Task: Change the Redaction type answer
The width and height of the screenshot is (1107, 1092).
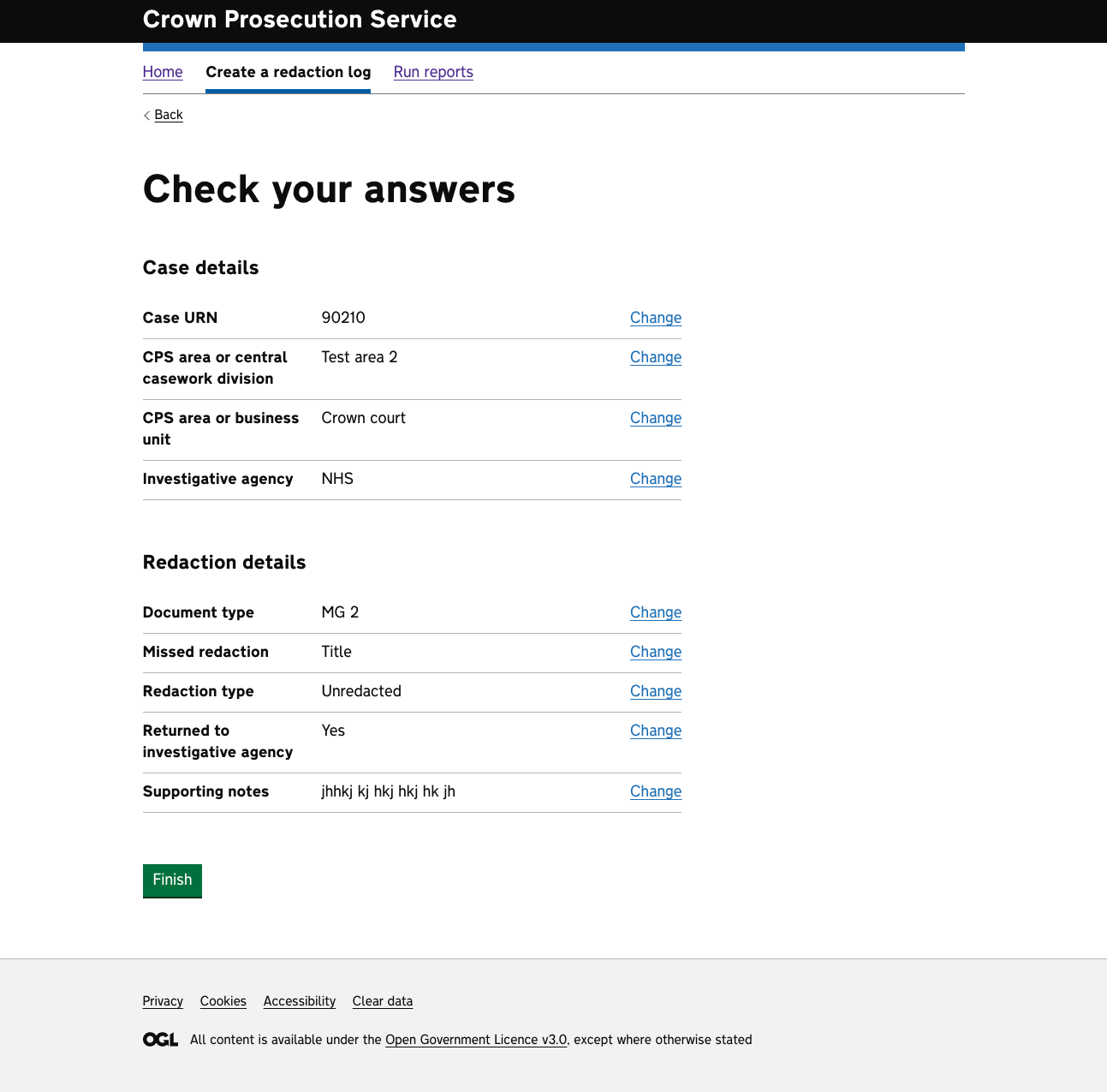Action: (655, 691)
